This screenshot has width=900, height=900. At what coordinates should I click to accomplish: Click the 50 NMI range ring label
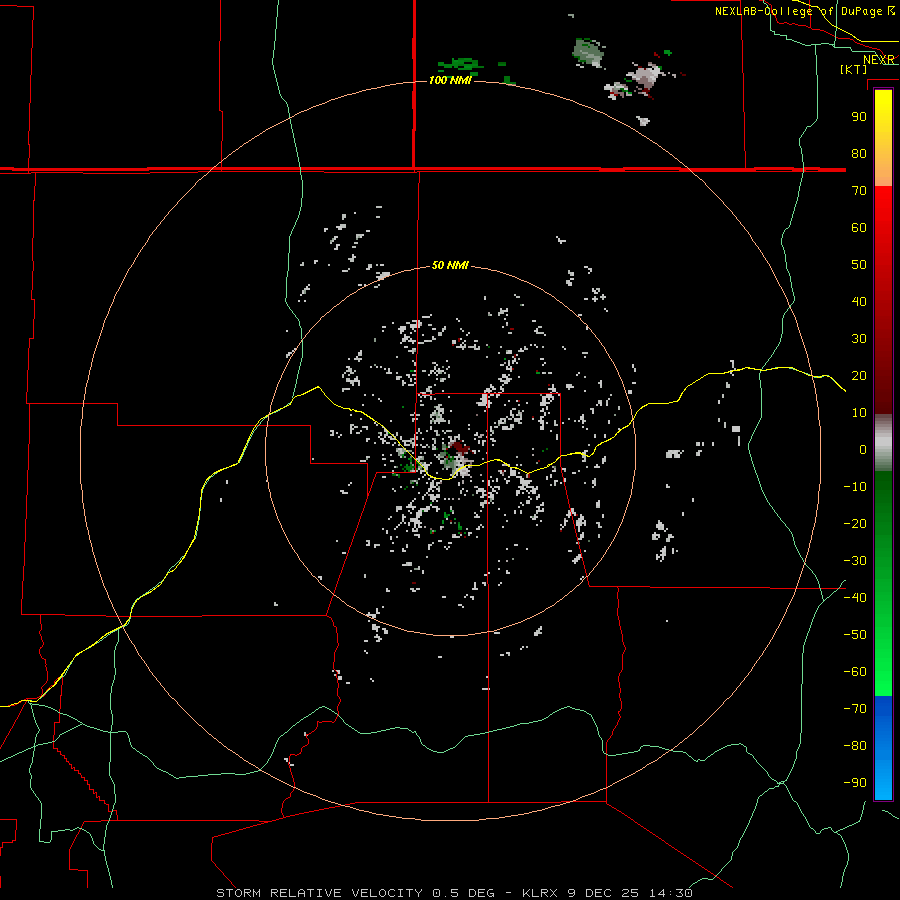pos(450,265)
